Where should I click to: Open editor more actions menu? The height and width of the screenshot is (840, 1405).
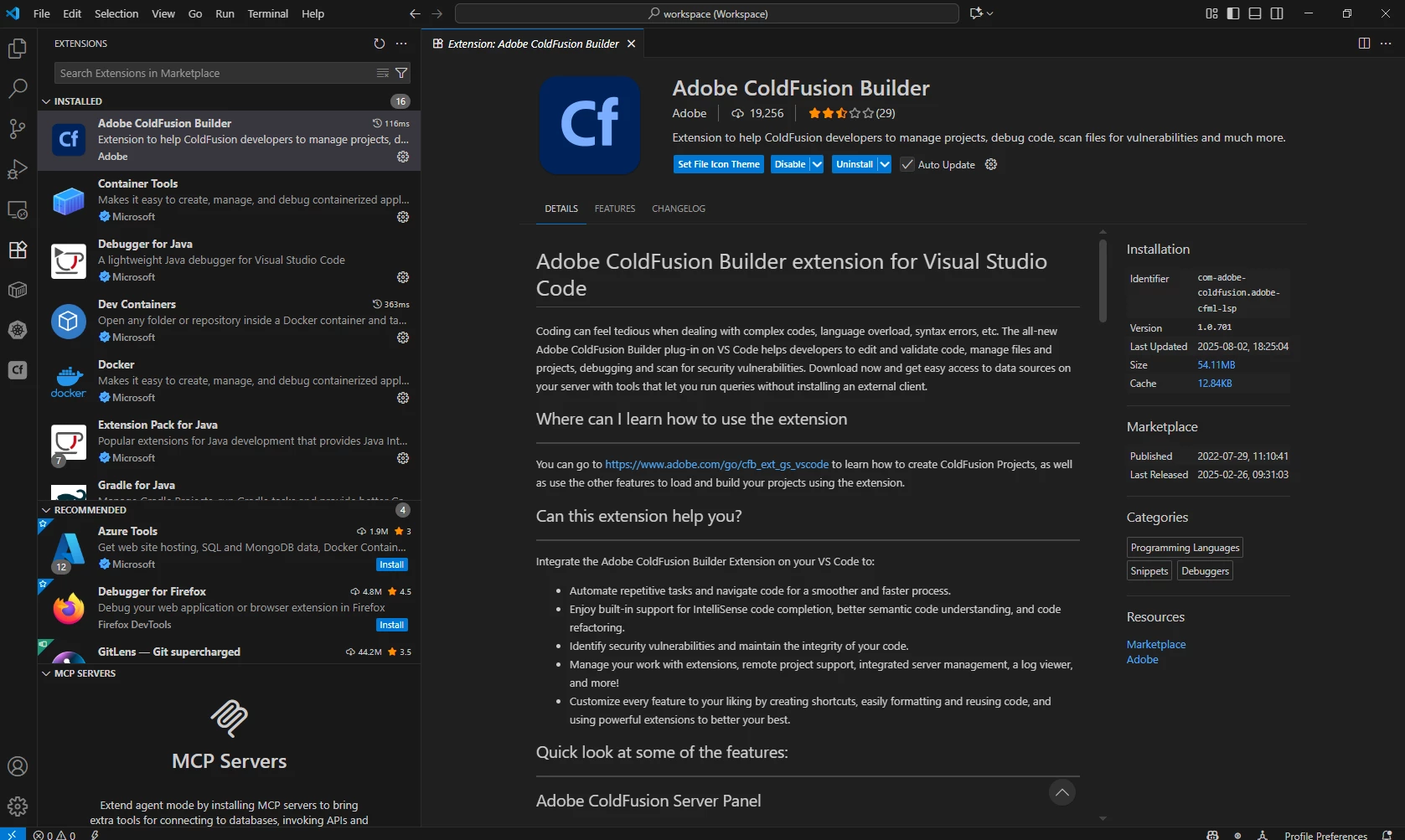click(x=1386, y=44)
